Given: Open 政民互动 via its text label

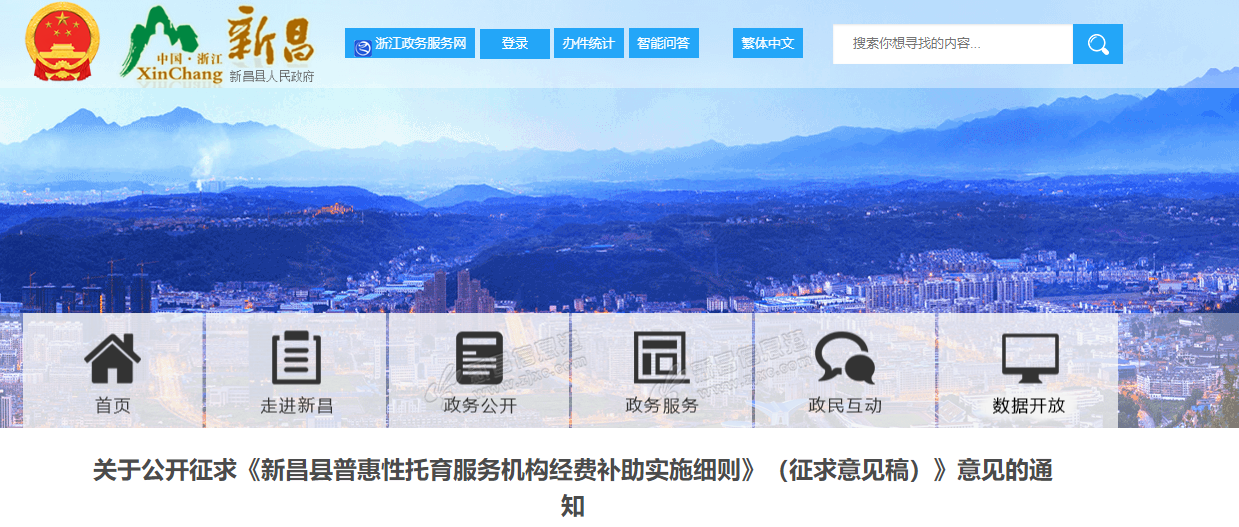Looking at the screenshot, I should pos(844,406).
